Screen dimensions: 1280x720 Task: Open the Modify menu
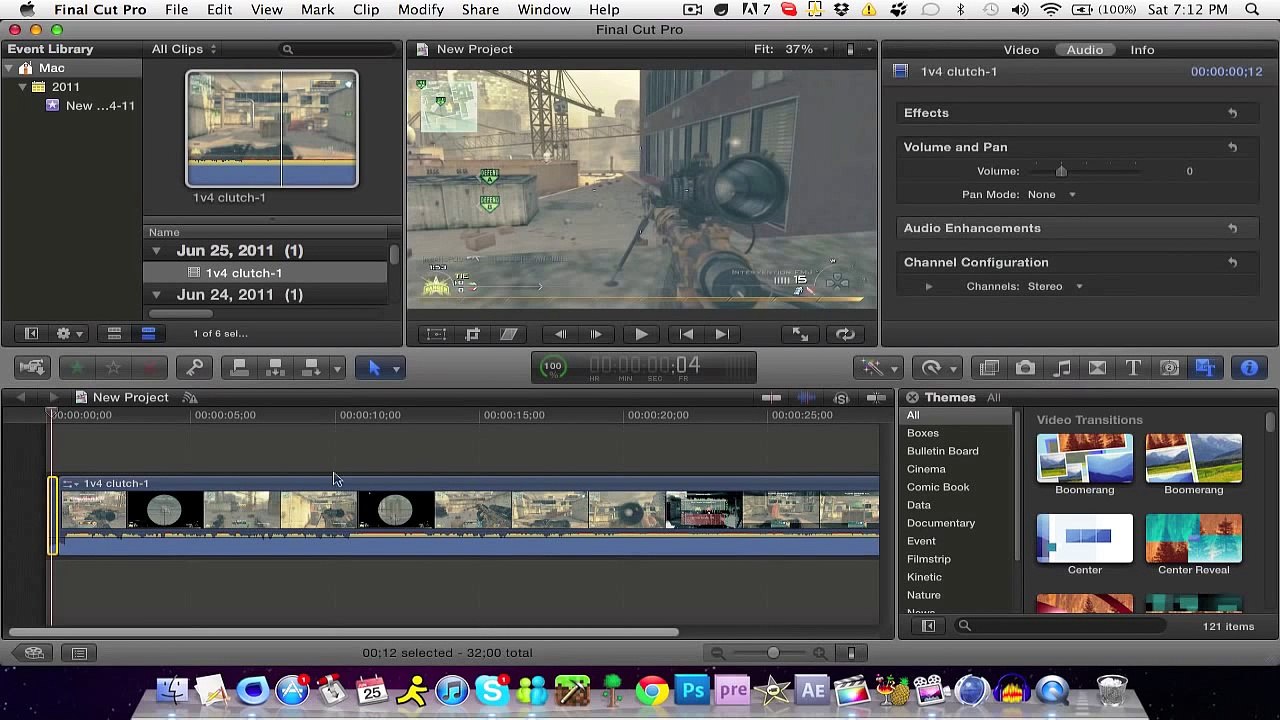[420, 9]
